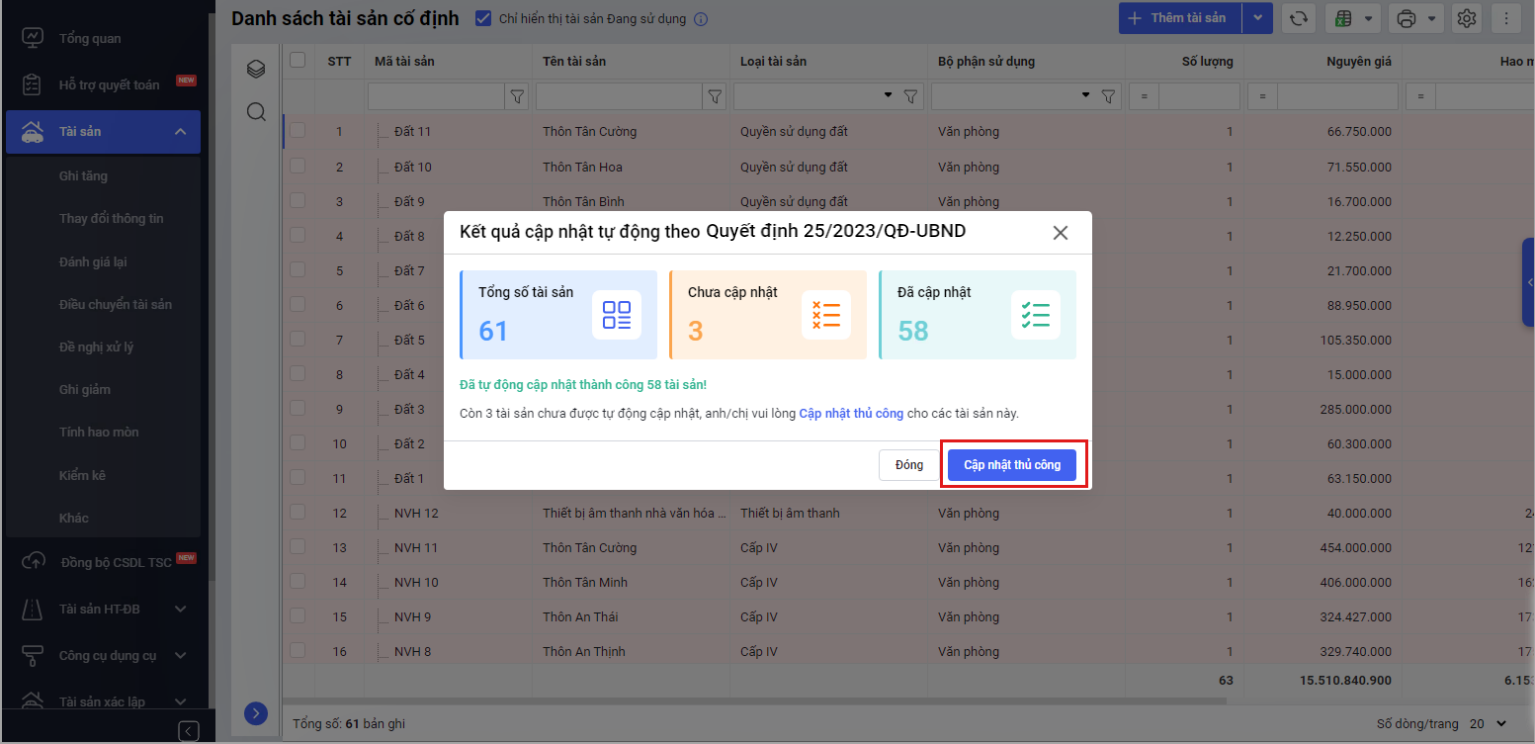
Task: Select the checkbox for row Đất 11
Action: pos(297,131)
